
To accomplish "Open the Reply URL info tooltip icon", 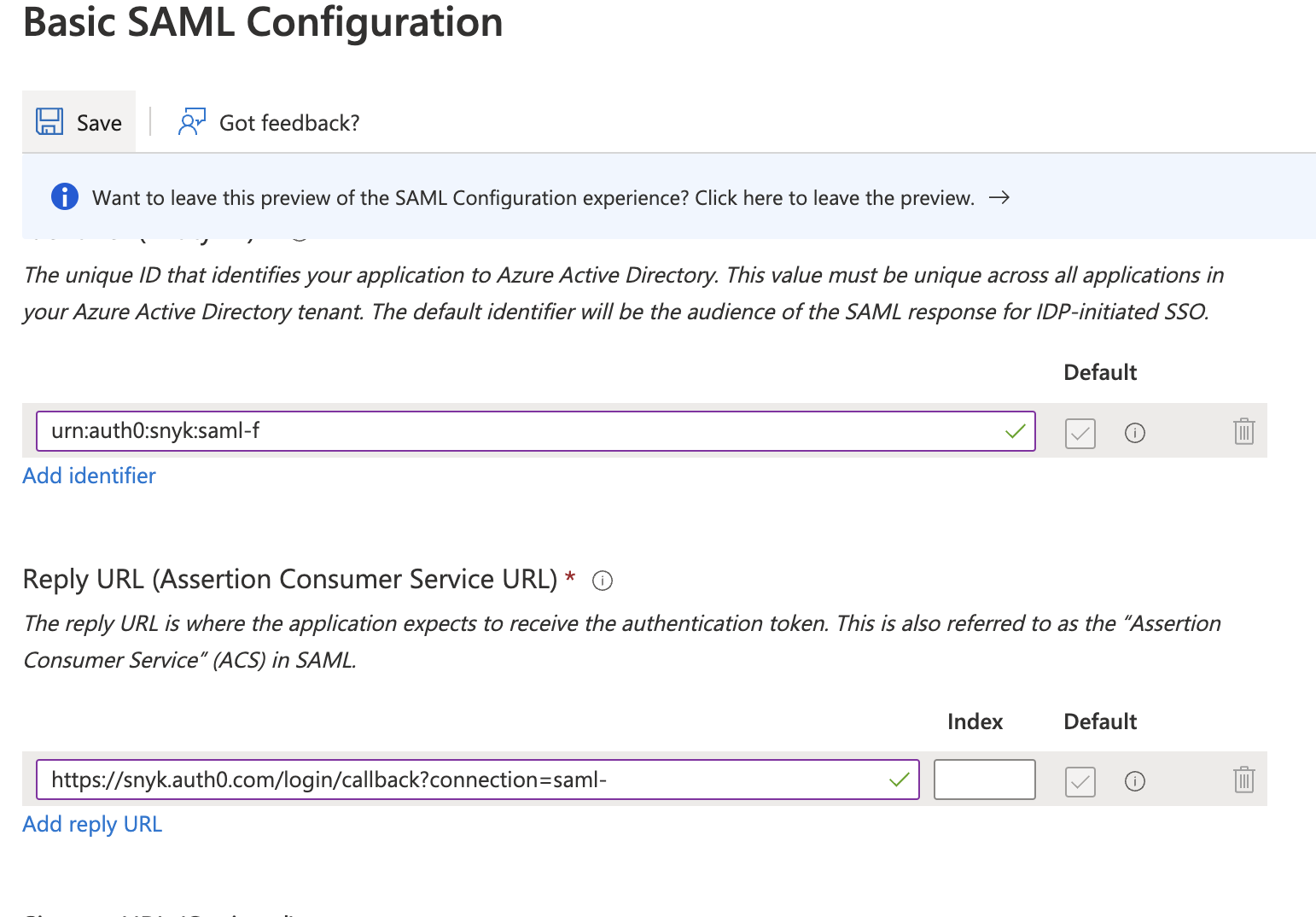I will pos(603,581).
